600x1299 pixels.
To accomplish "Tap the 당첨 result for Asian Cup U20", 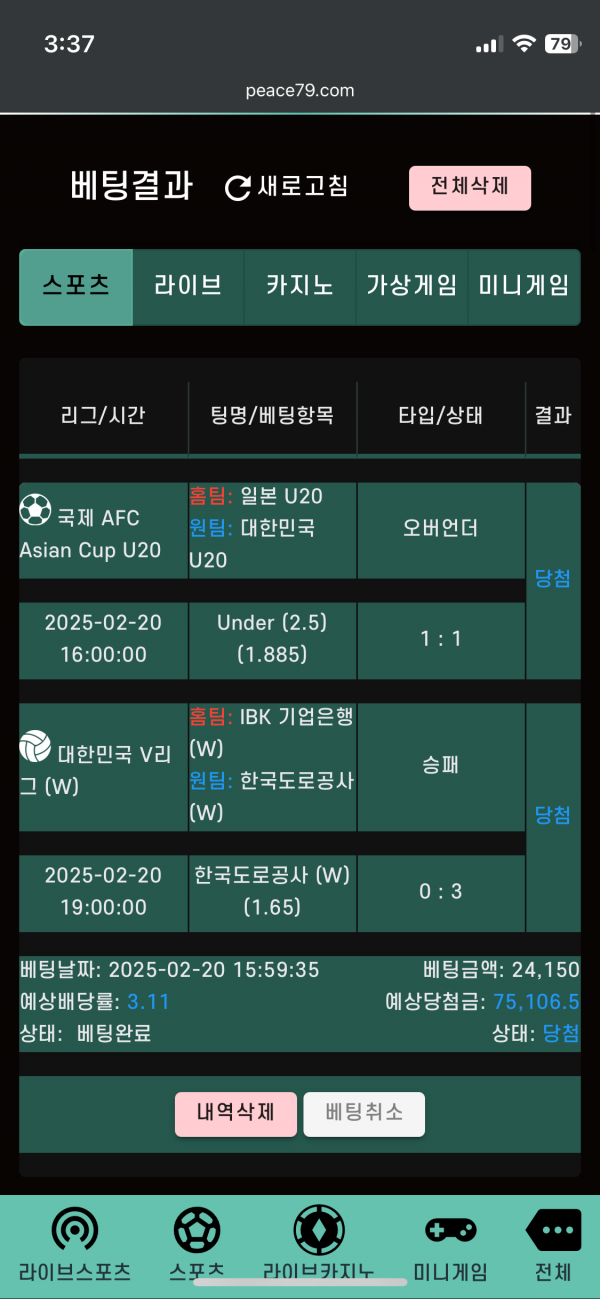I will (553, 579).
